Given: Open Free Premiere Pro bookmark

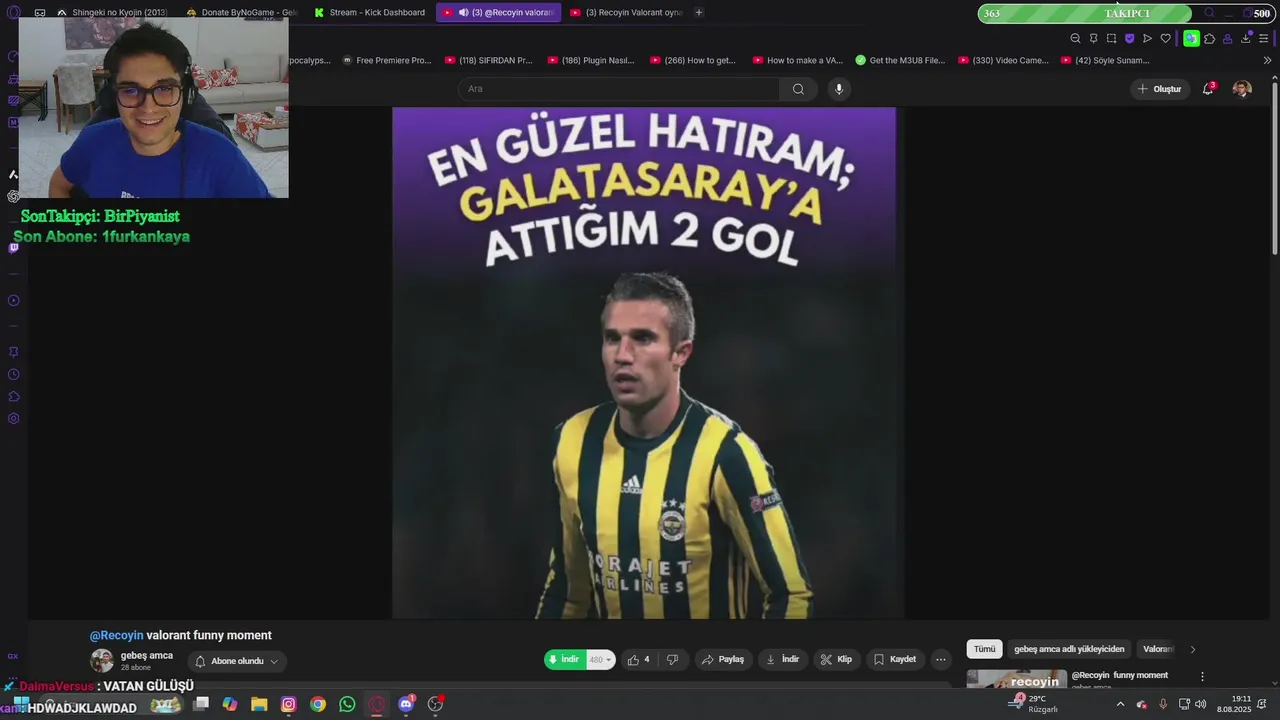Looking at the screenshot, I should pos(386,60).
